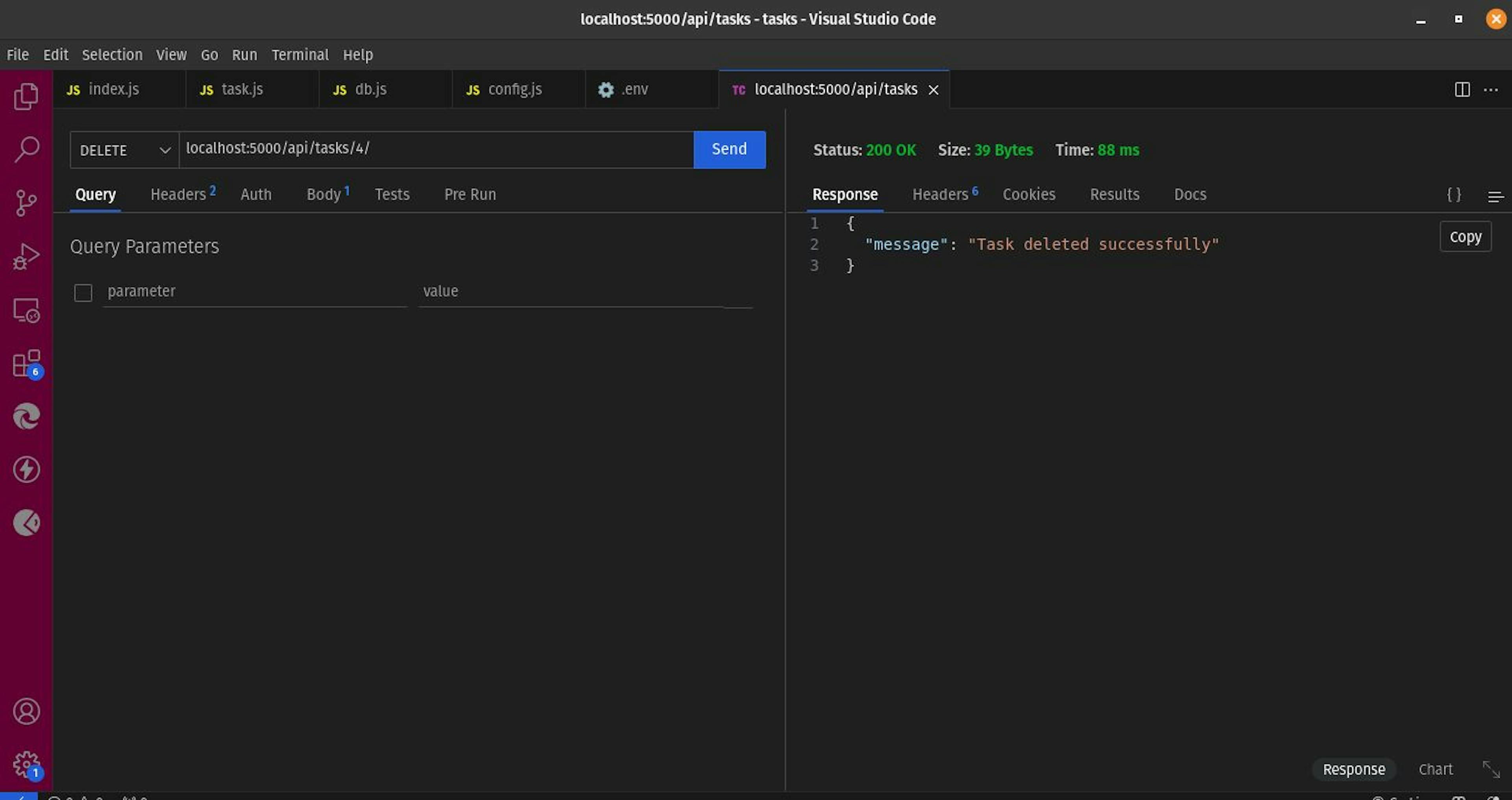Open Remote Explorer icon
This screenshot has height=800, width=1512.
click(x=26, y=310)
